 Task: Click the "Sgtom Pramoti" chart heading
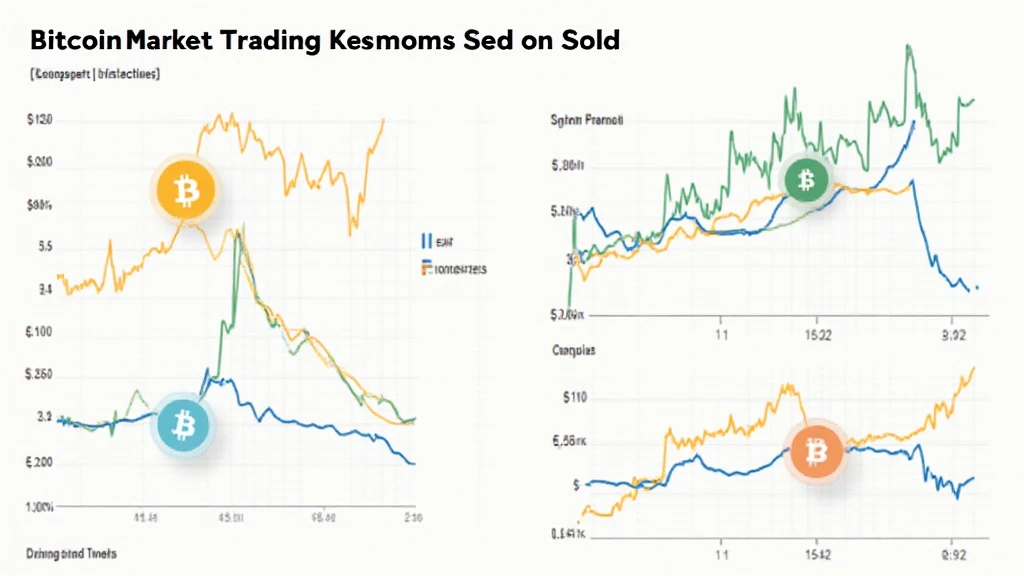coord(587,120)
